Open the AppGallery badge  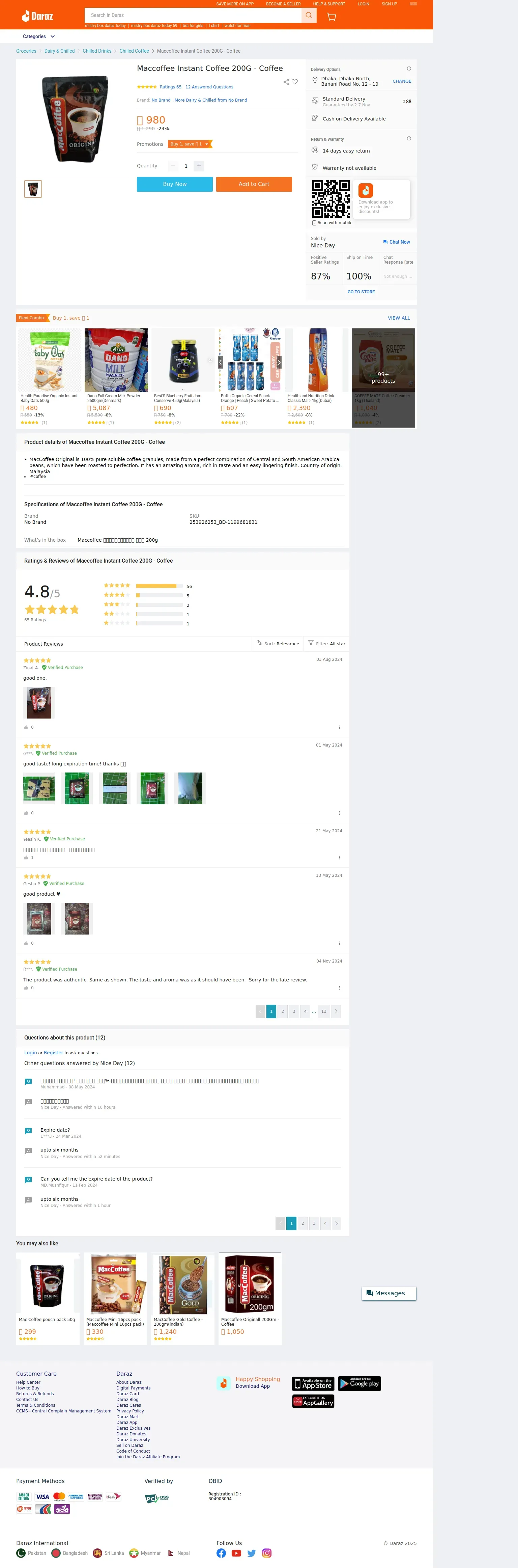(x=313, y=1401)
